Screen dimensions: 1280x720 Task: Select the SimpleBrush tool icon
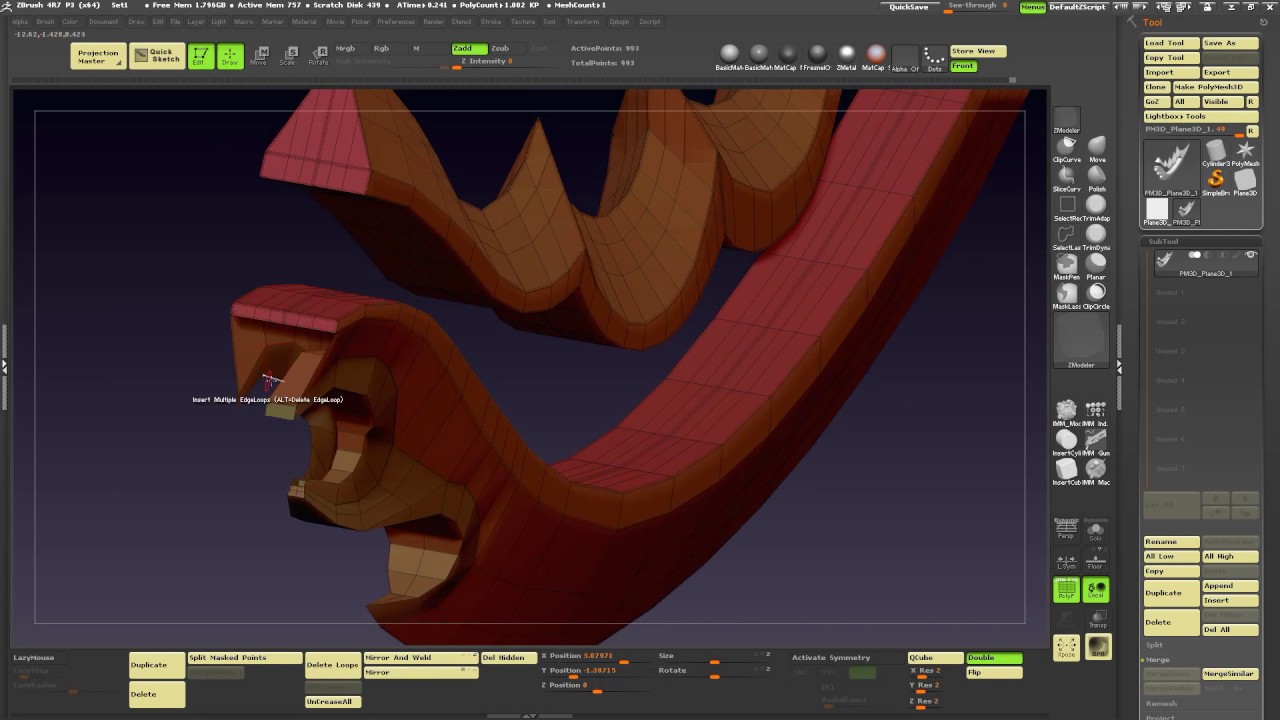pyautogui.click(x=1215, y=181)
